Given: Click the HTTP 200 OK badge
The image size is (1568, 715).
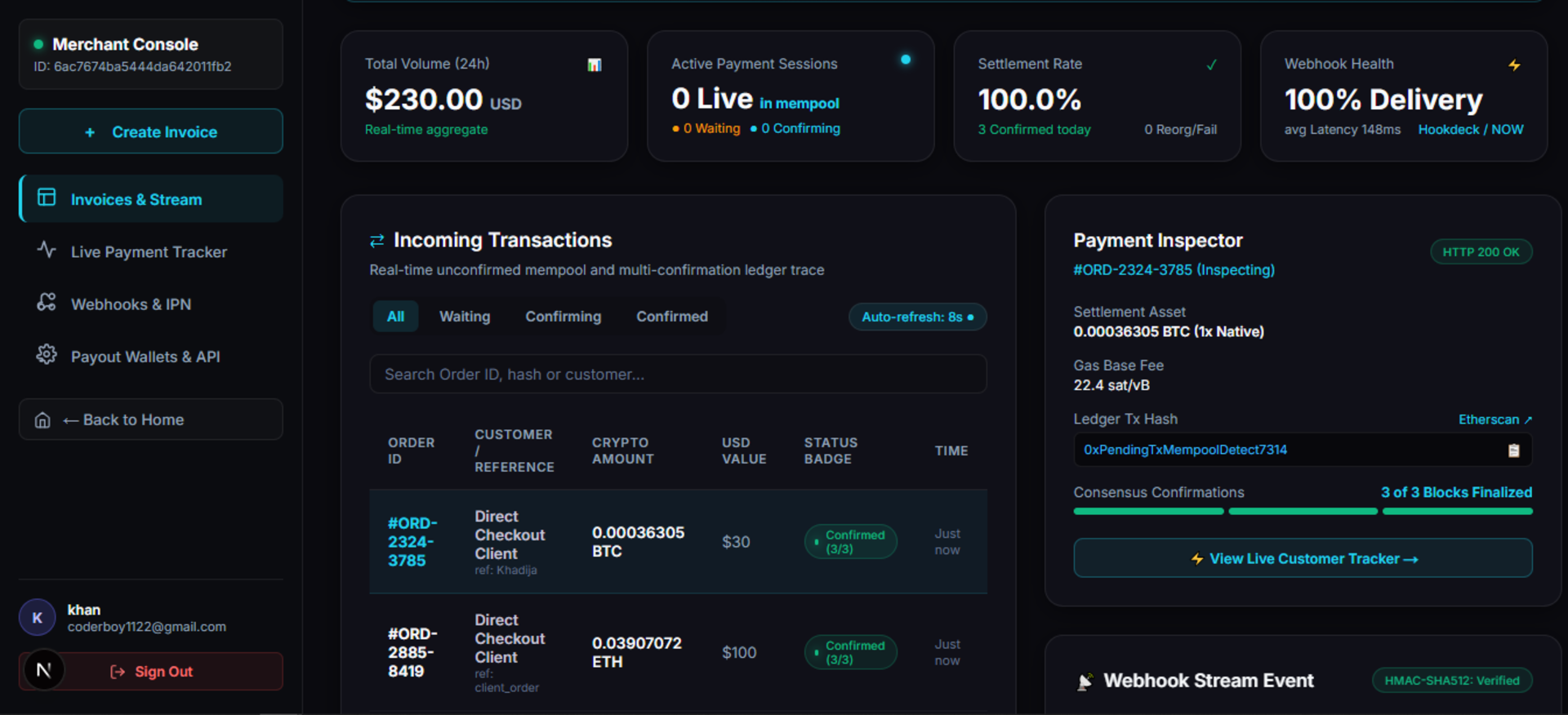Looking at the screenshot, I should [x=1481, y=252].
